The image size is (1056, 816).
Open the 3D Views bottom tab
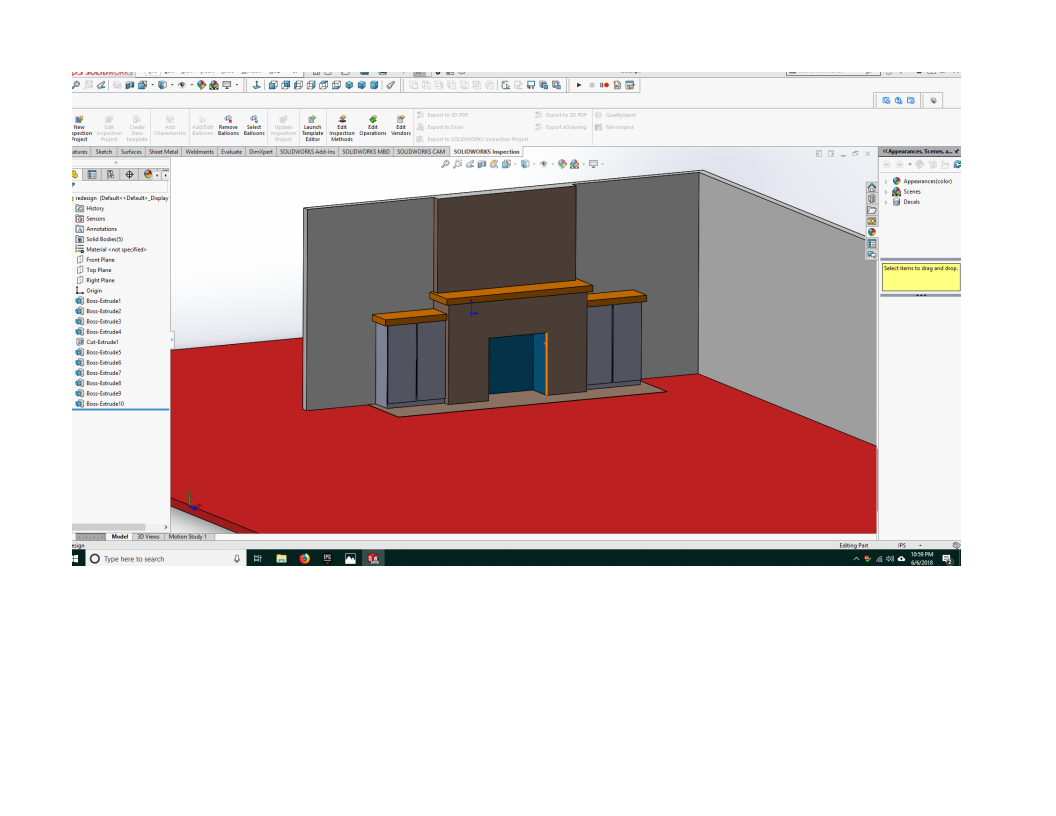click(148, 537)
